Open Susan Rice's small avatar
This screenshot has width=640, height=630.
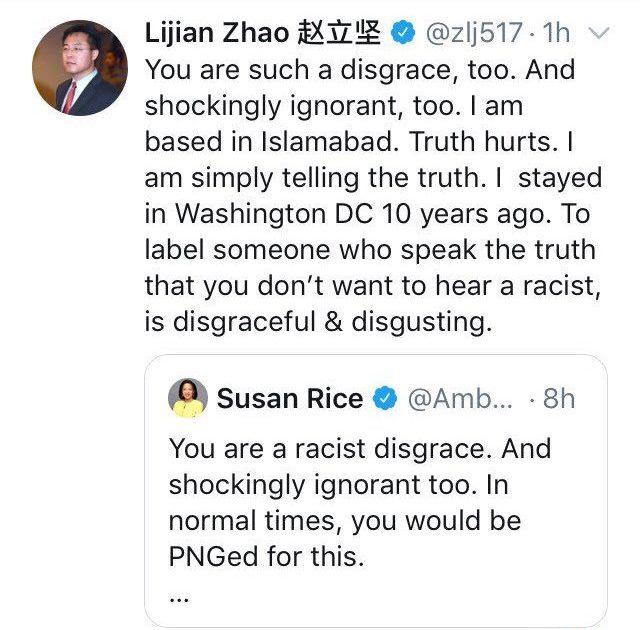coord(187,398)
